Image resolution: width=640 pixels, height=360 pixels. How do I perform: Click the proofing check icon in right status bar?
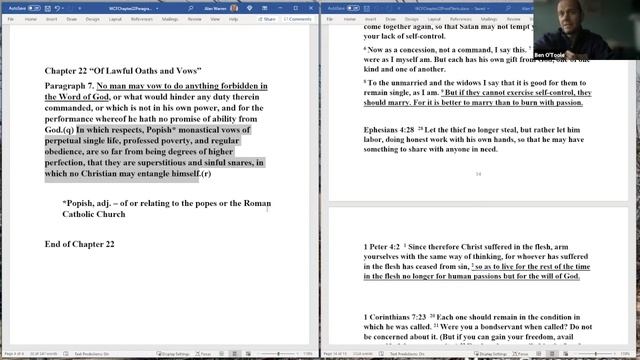(381, 354)
